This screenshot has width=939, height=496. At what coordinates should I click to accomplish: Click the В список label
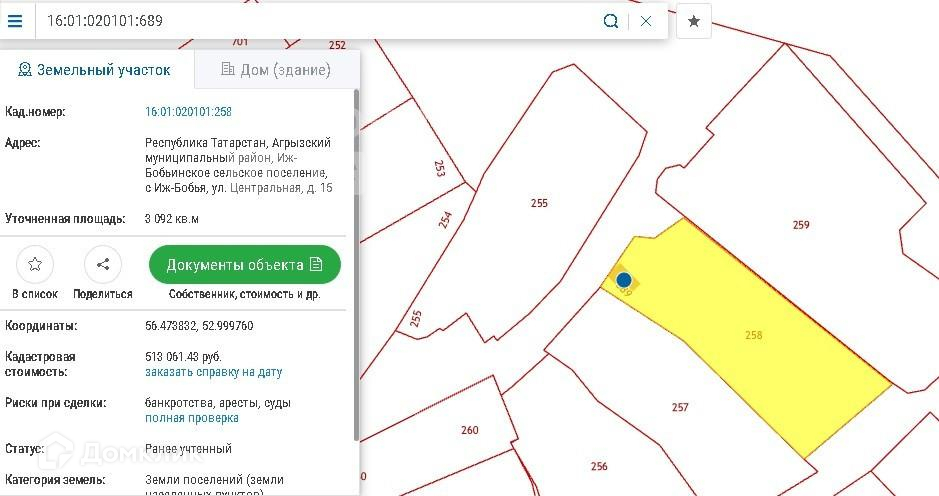[35, 294]
